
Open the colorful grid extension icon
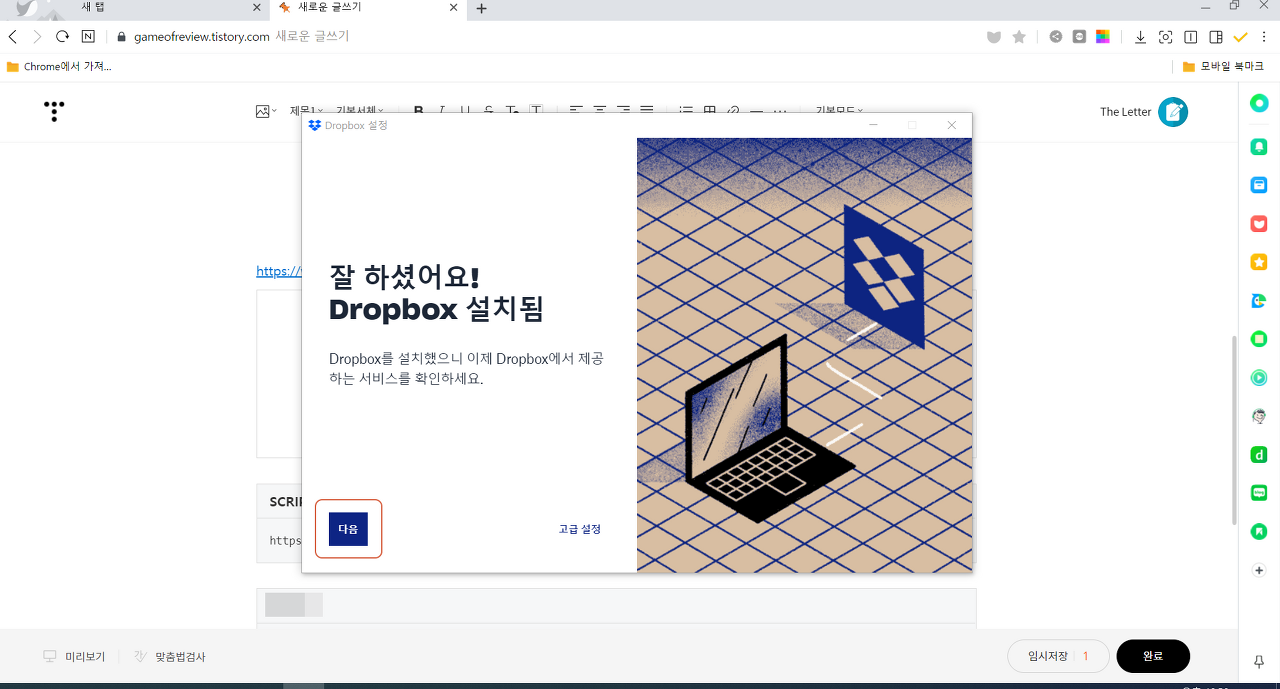(1103, 37)
